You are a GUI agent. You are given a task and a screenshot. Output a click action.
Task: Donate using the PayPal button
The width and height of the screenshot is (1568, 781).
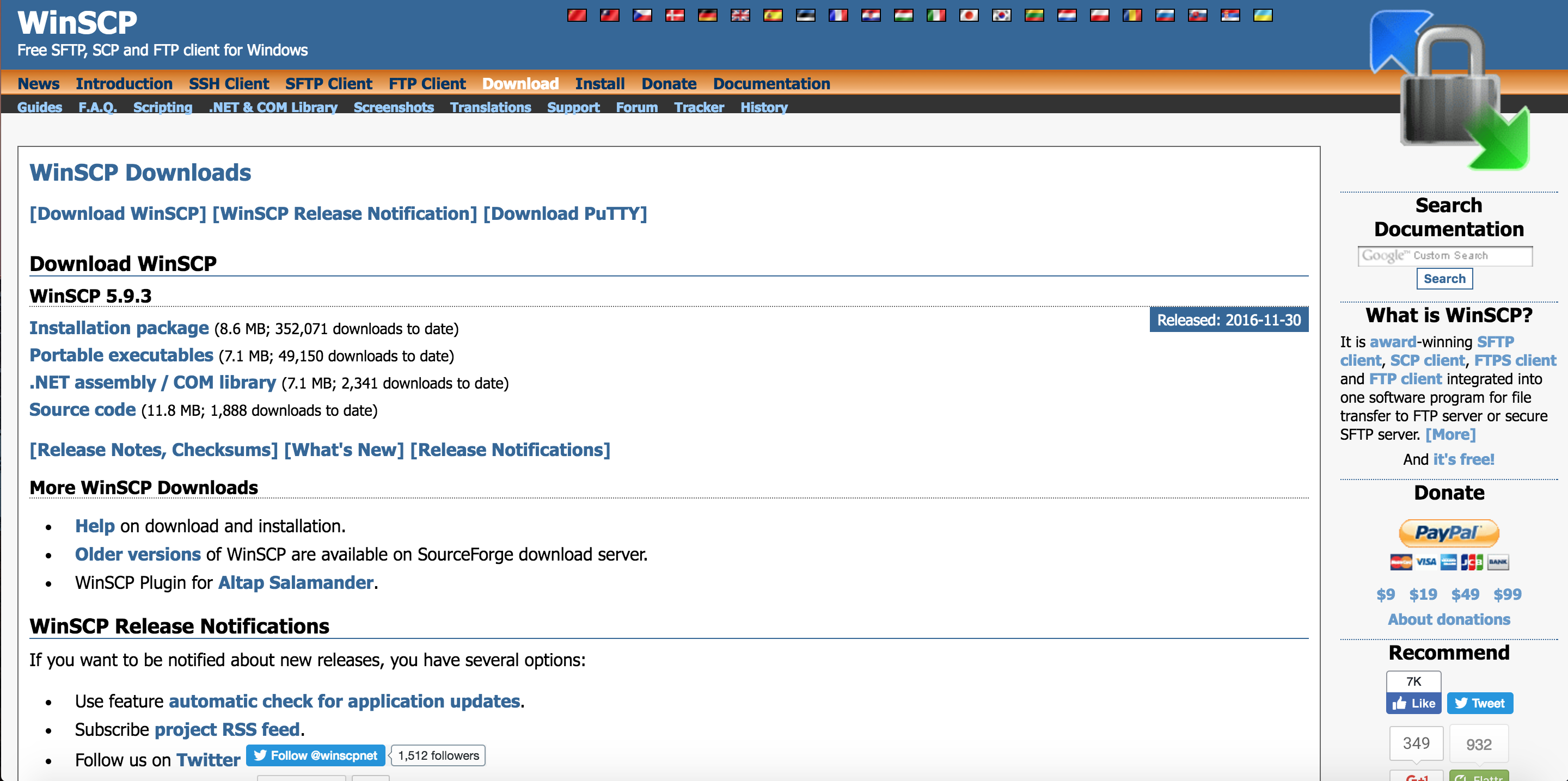click(x=1449, y=533)
